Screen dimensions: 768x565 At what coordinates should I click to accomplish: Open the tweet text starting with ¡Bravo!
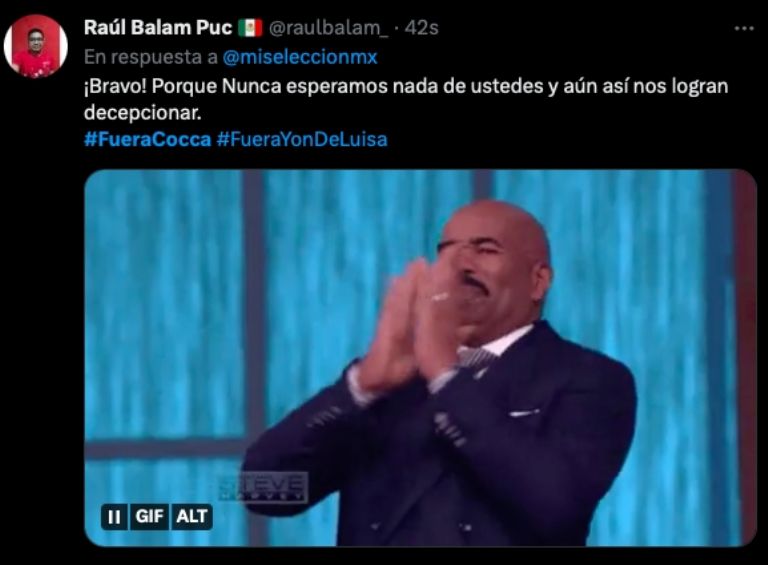coord(406,99)
